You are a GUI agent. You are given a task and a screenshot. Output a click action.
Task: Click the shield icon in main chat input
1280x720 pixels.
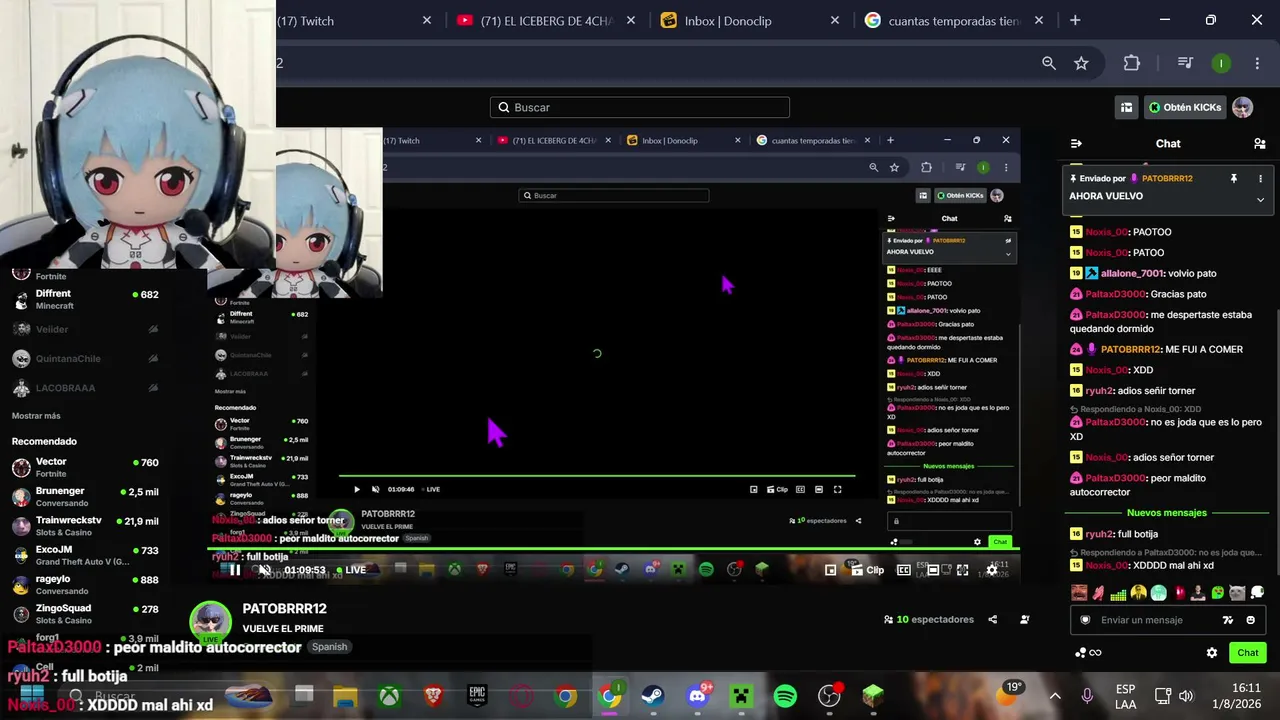(x=1085, y=620)
